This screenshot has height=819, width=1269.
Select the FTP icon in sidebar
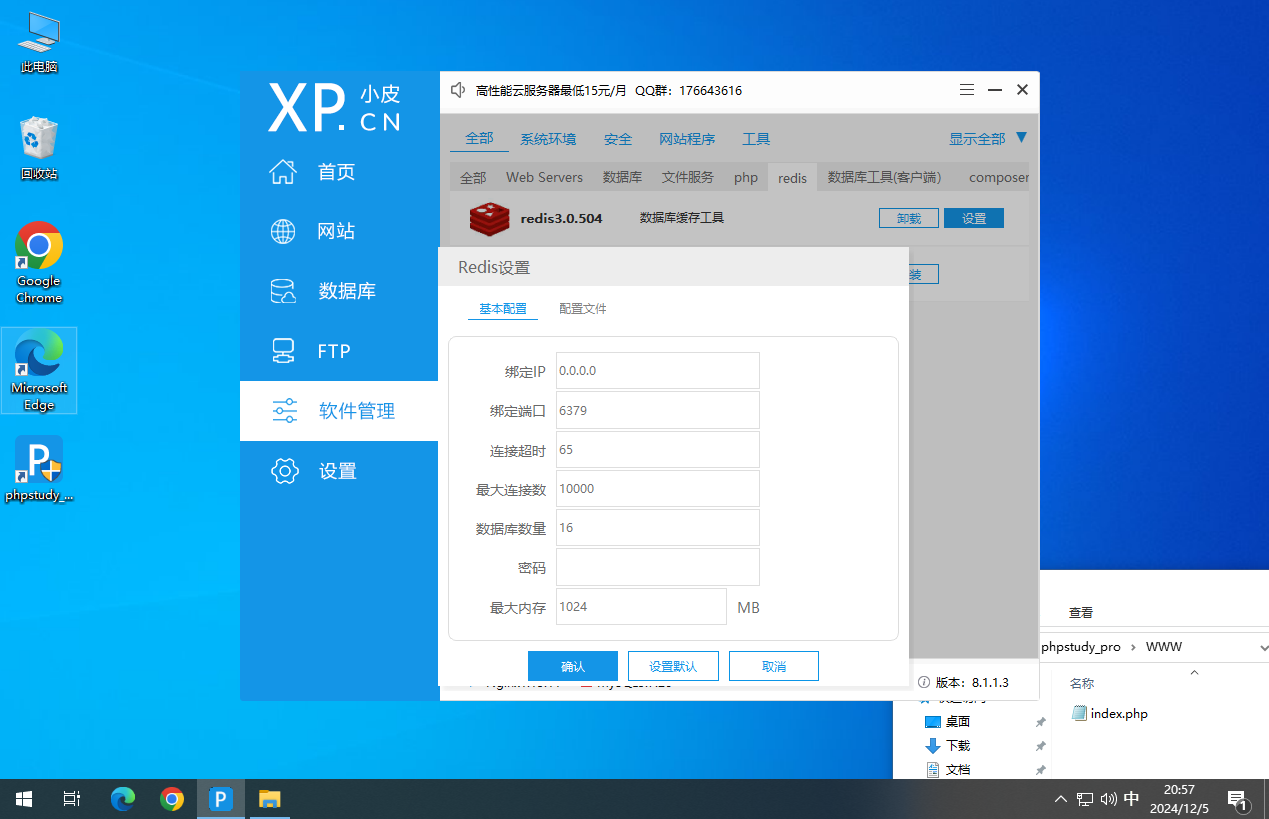click(283, 351)
